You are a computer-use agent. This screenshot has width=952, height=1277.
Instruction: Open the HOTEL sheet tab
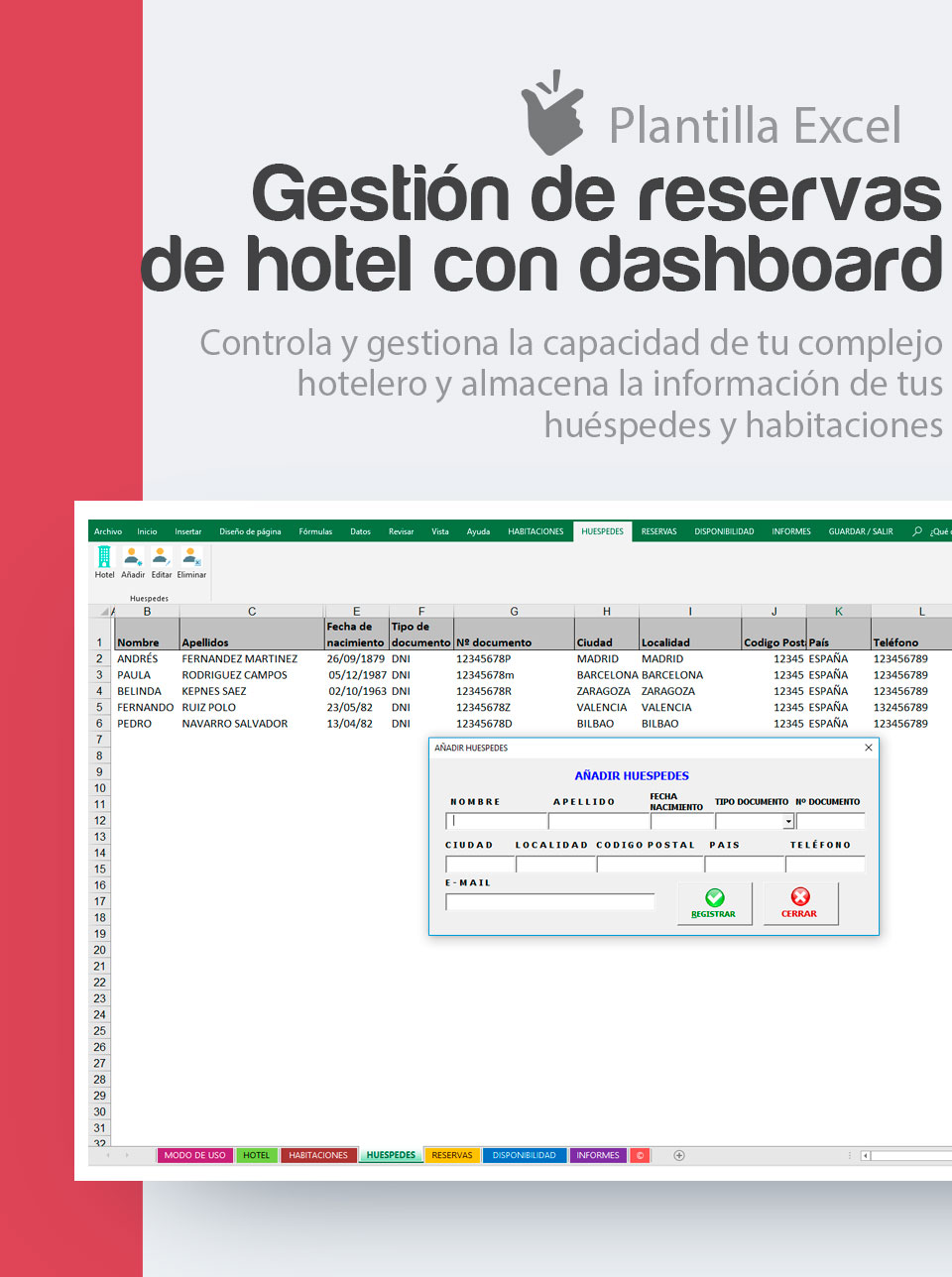click(257, 1155)
